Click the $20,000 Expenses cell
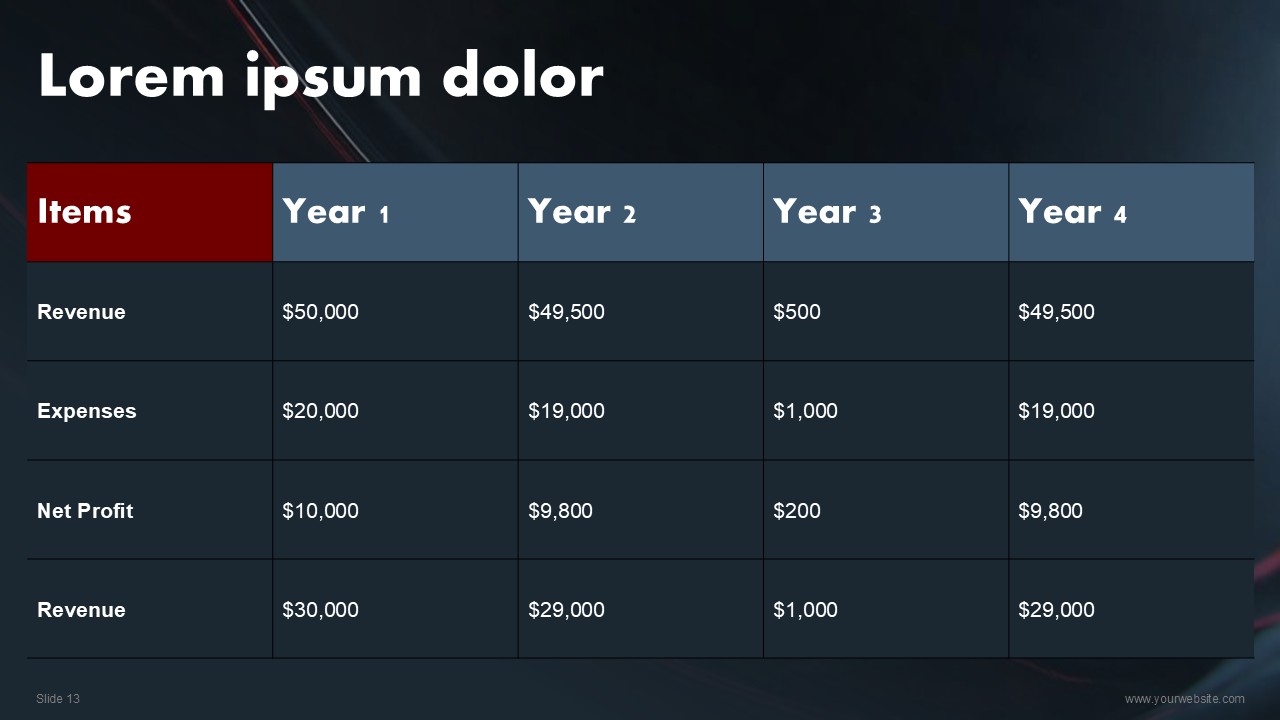 pos(320,411)
